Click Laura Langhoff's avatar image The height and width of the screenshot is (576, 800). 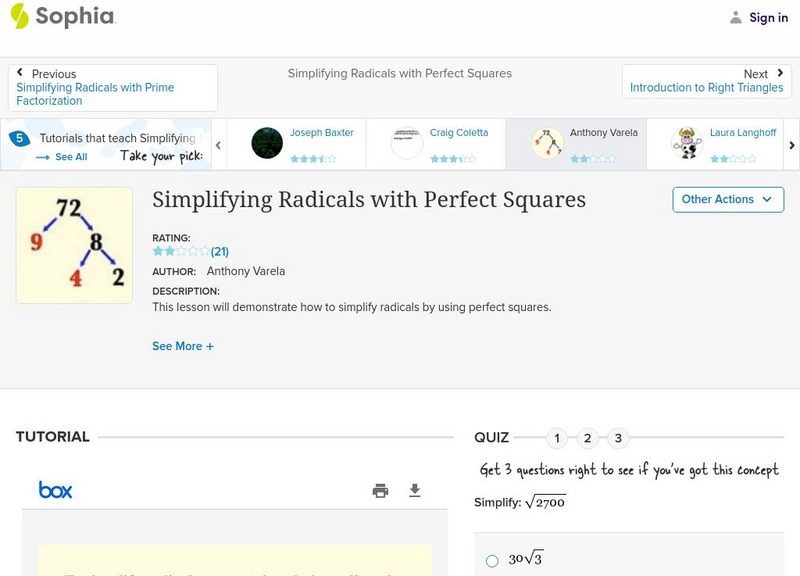pos(687,143)
